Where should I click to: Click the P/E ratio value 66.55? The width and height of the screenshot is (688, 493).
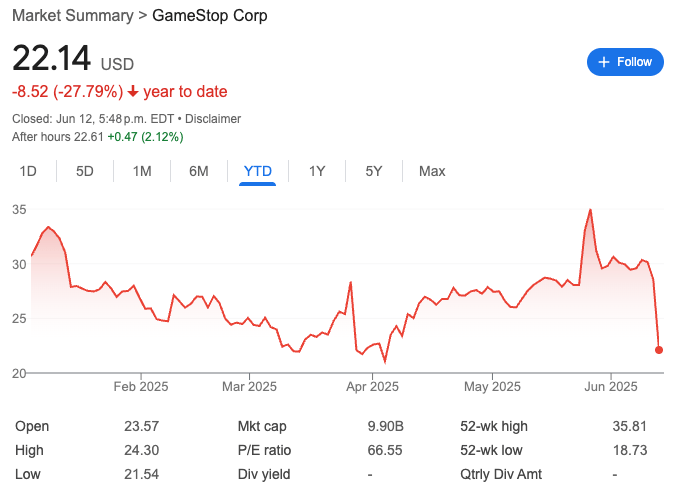385,450
